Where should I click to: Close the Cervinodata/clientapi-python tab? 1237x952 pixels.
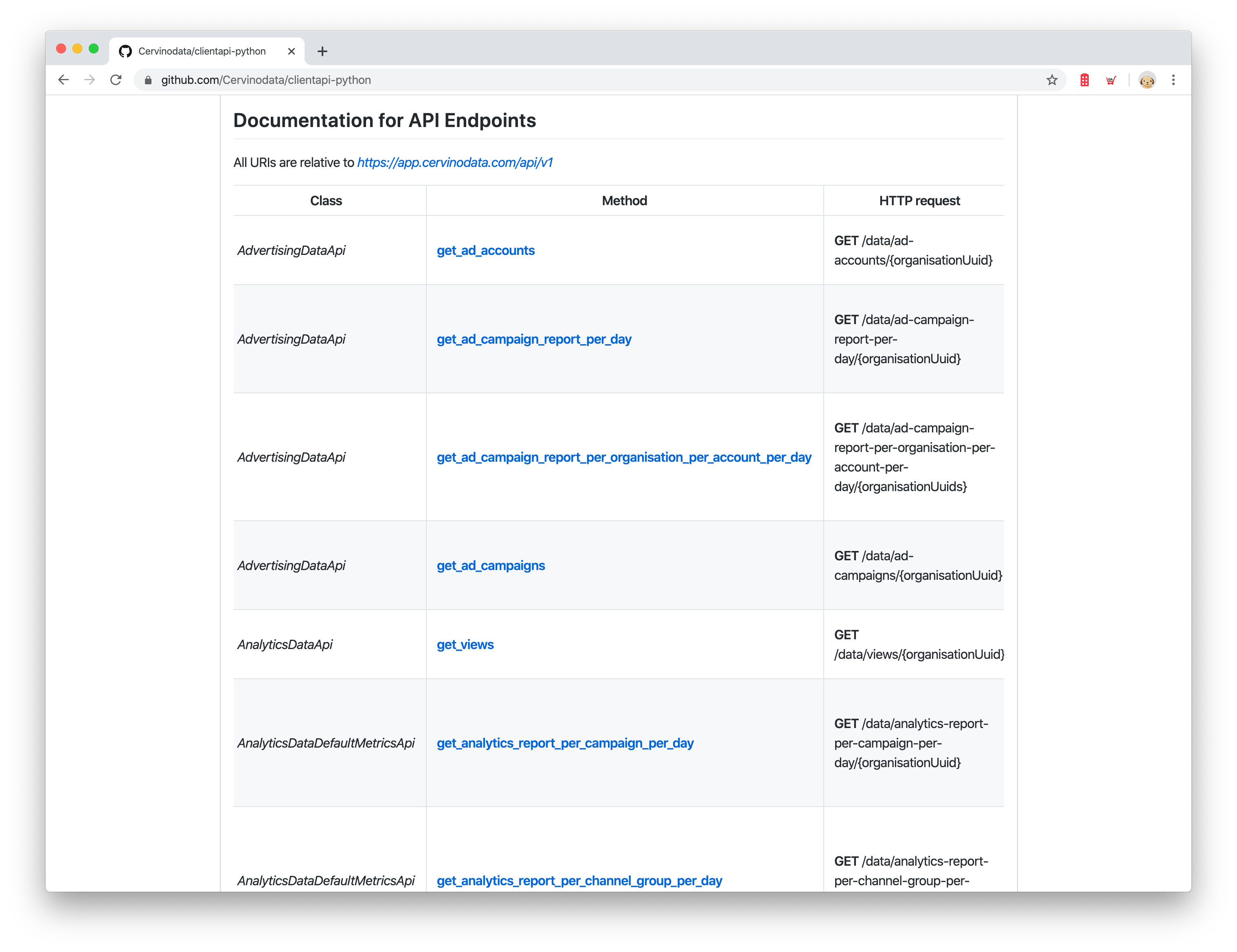[292, 52]
